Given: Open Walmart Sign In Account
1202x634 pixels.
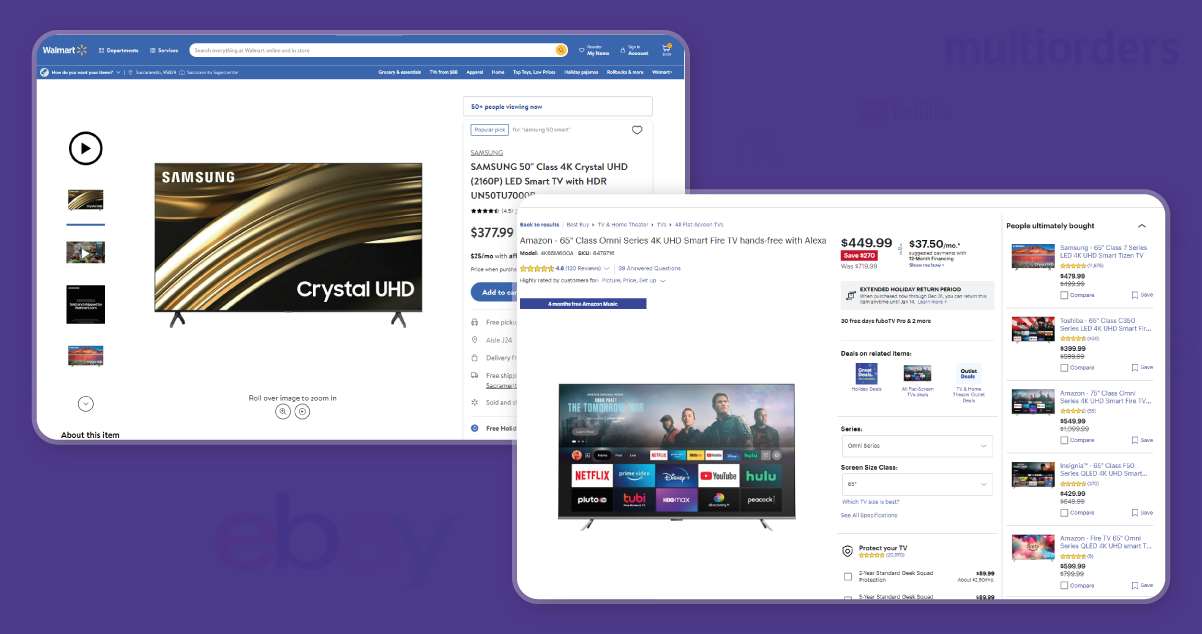Looking at the screenshot, I should pos(633,50).
